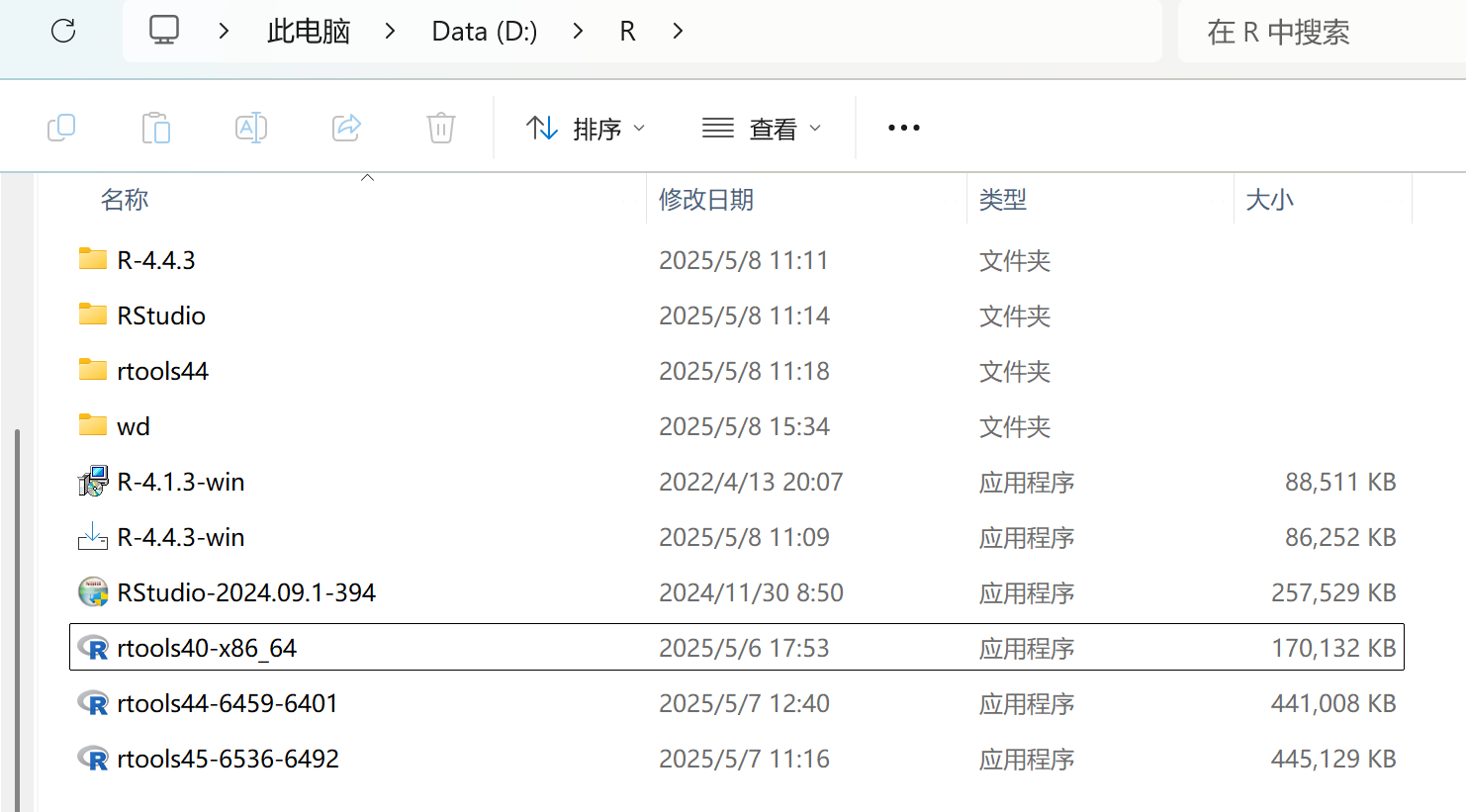This screenshot has width=1466, height=812.
Task: Sort by the 修改日期 column header
Action: [706, 200]
